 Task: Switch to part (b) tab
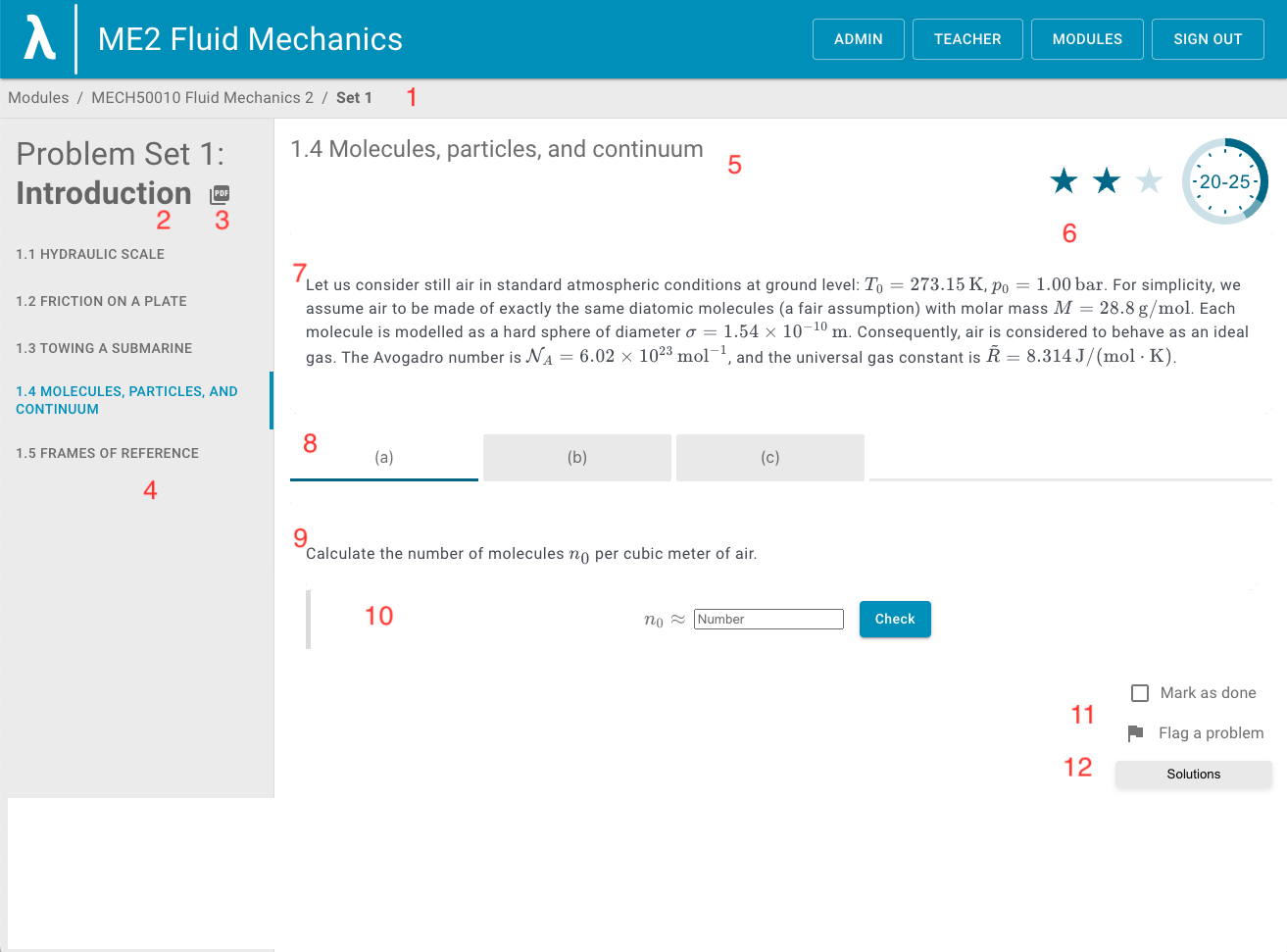click(576, 457)
